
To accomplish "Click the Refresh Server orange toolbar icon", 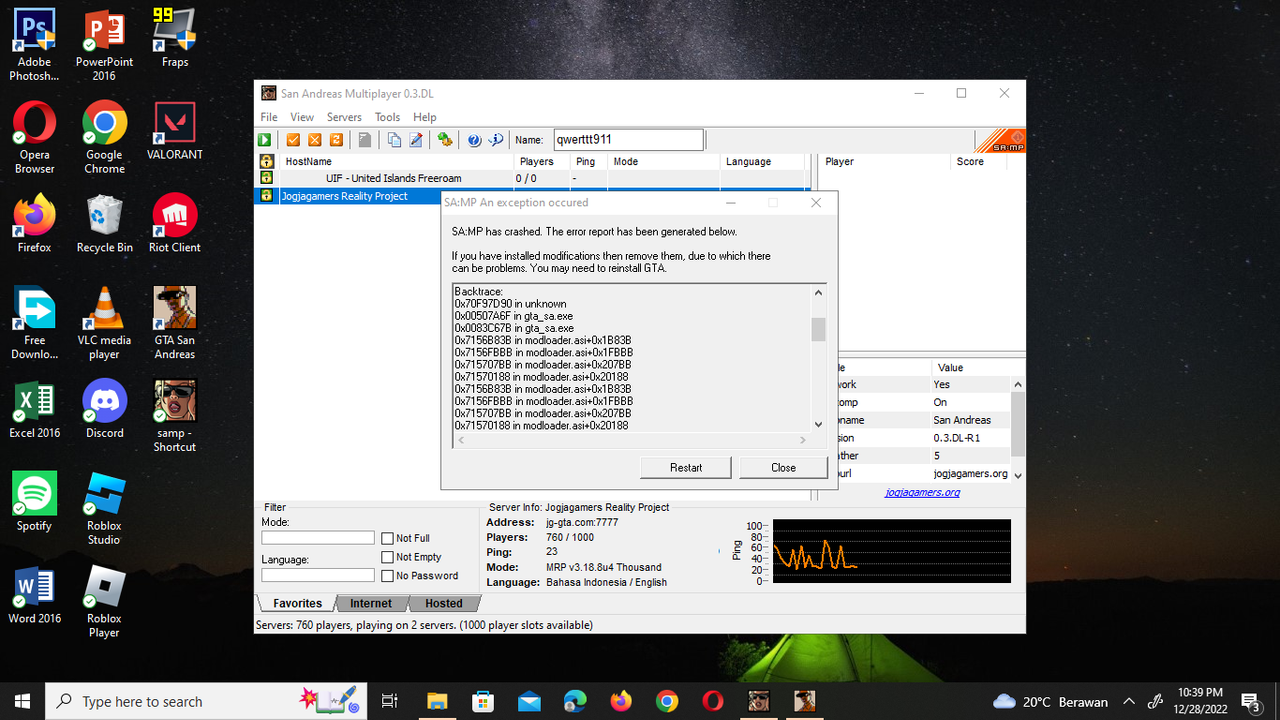I will coord(336,141).
